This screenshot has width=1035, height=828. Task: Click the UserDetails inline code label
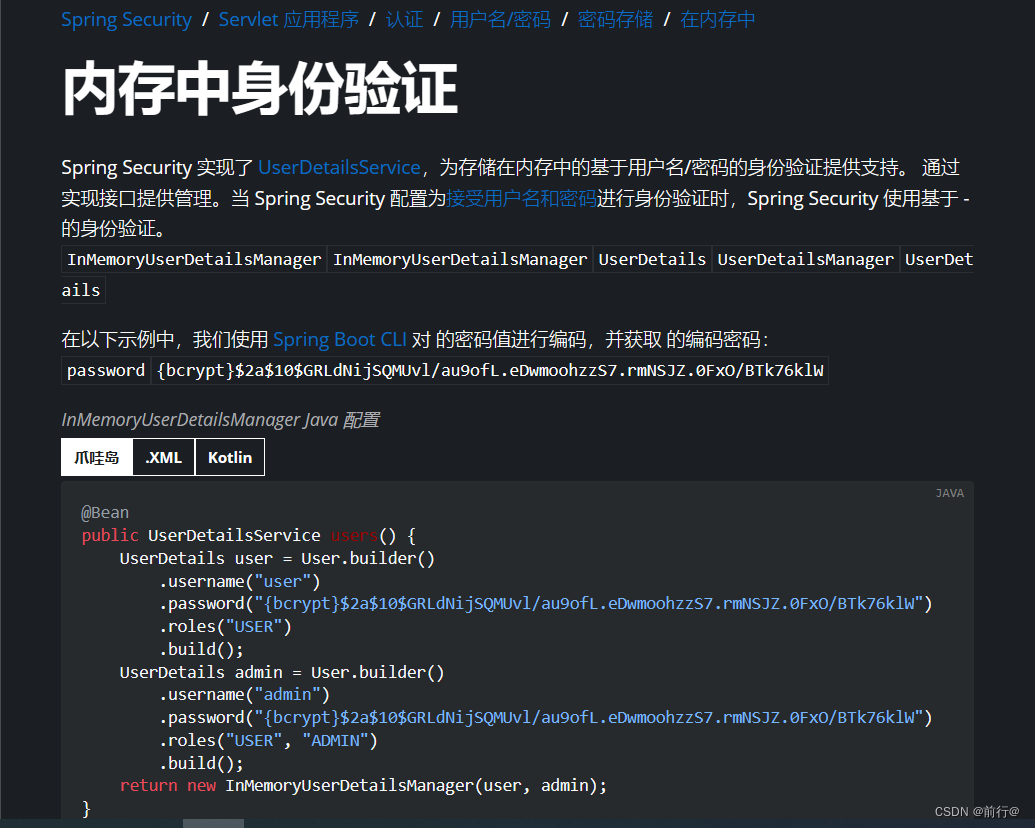coord(652,259)
